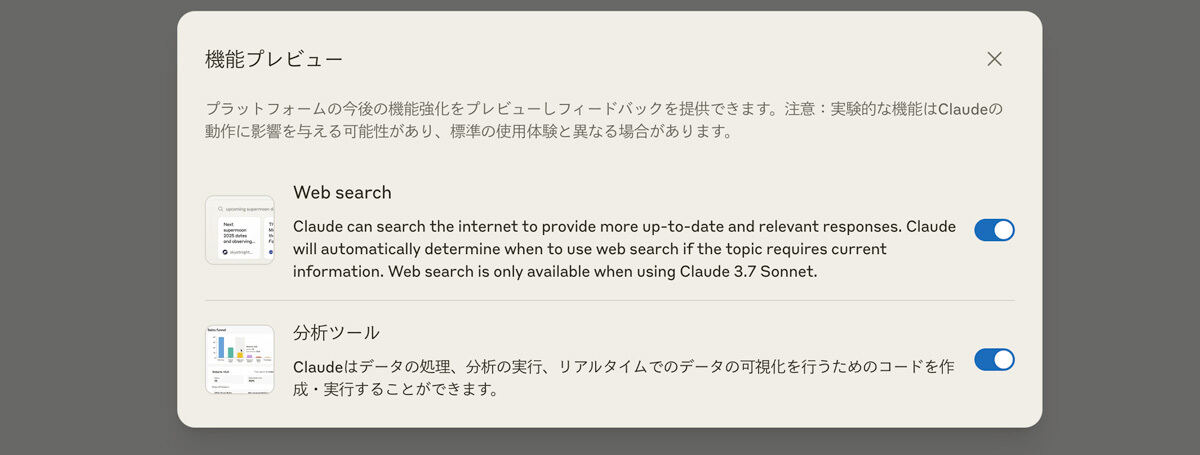Click the green bar in the analysis chart thumbnail
The image size is (1200, 455).
point(230,352)
